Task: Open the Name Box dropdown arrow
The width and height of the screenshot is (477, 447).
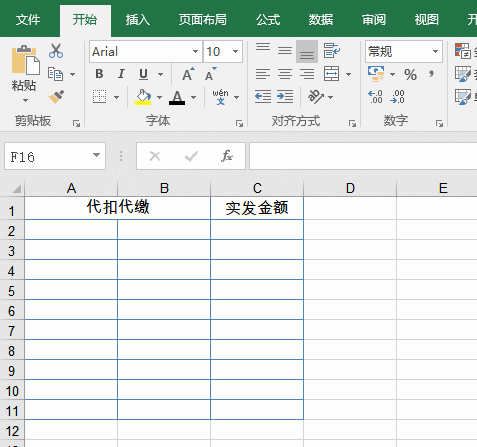Action: 96,155
